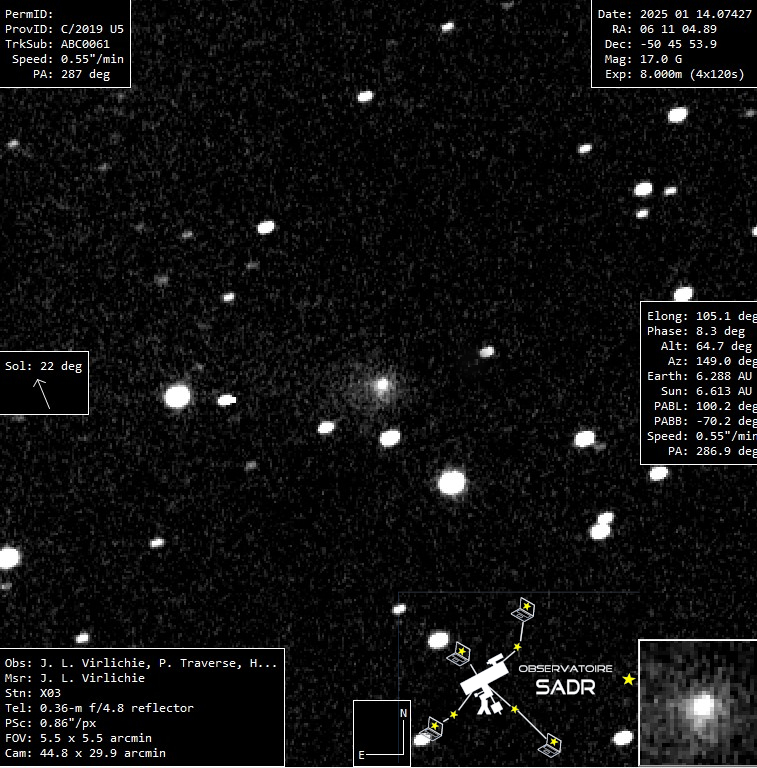
Task: Select the 'Obs: J. L. Virlichie' line
Action: tap(141, 663)
